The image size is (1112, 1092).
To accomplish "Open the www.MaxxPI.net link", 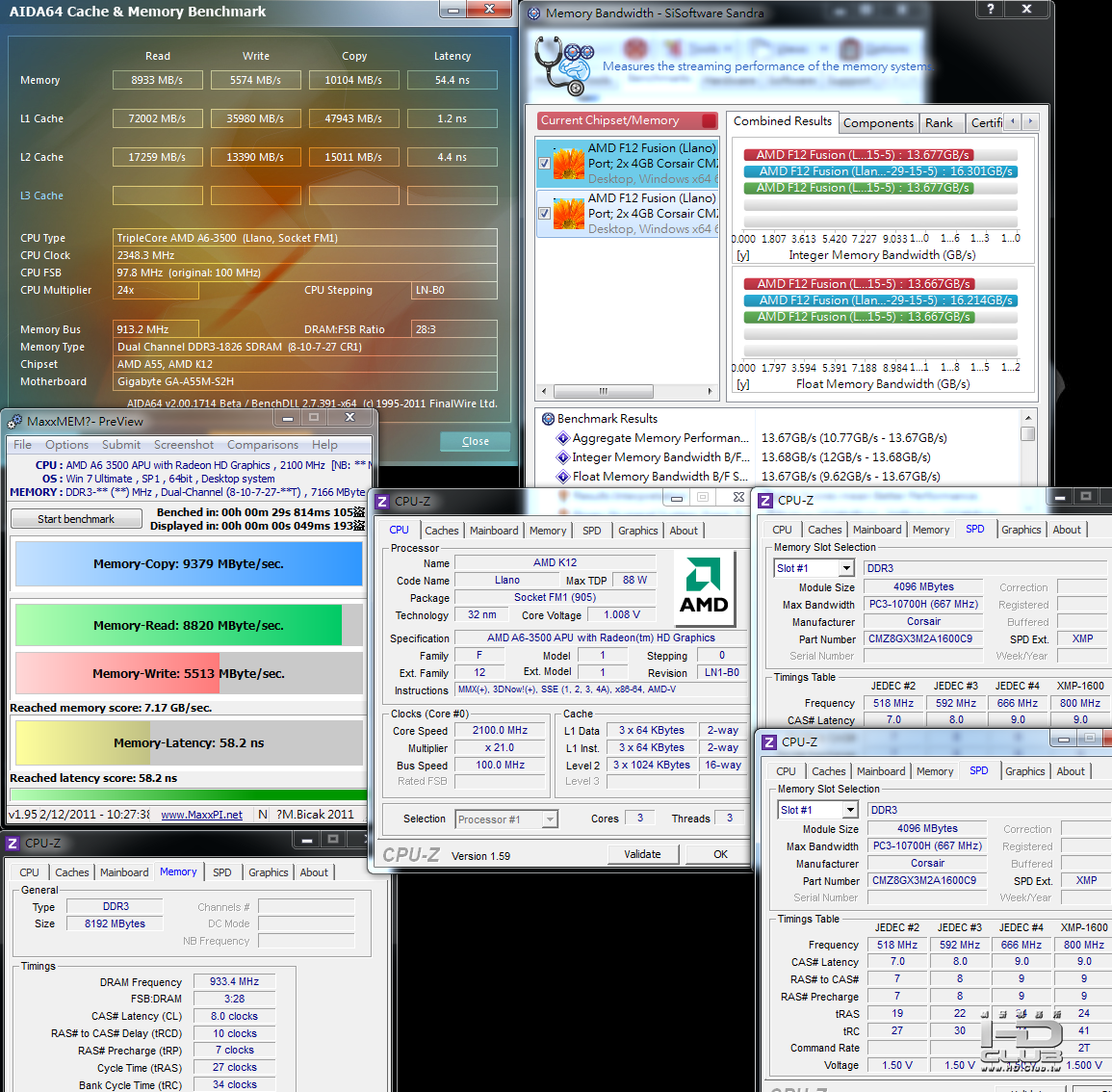I will coord(201,815).
